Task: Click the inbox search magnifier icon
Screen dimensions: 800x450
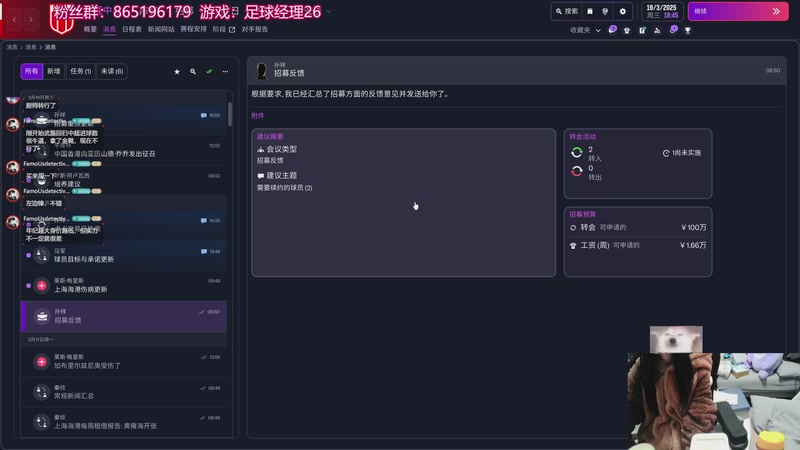Action: point(193,71)
